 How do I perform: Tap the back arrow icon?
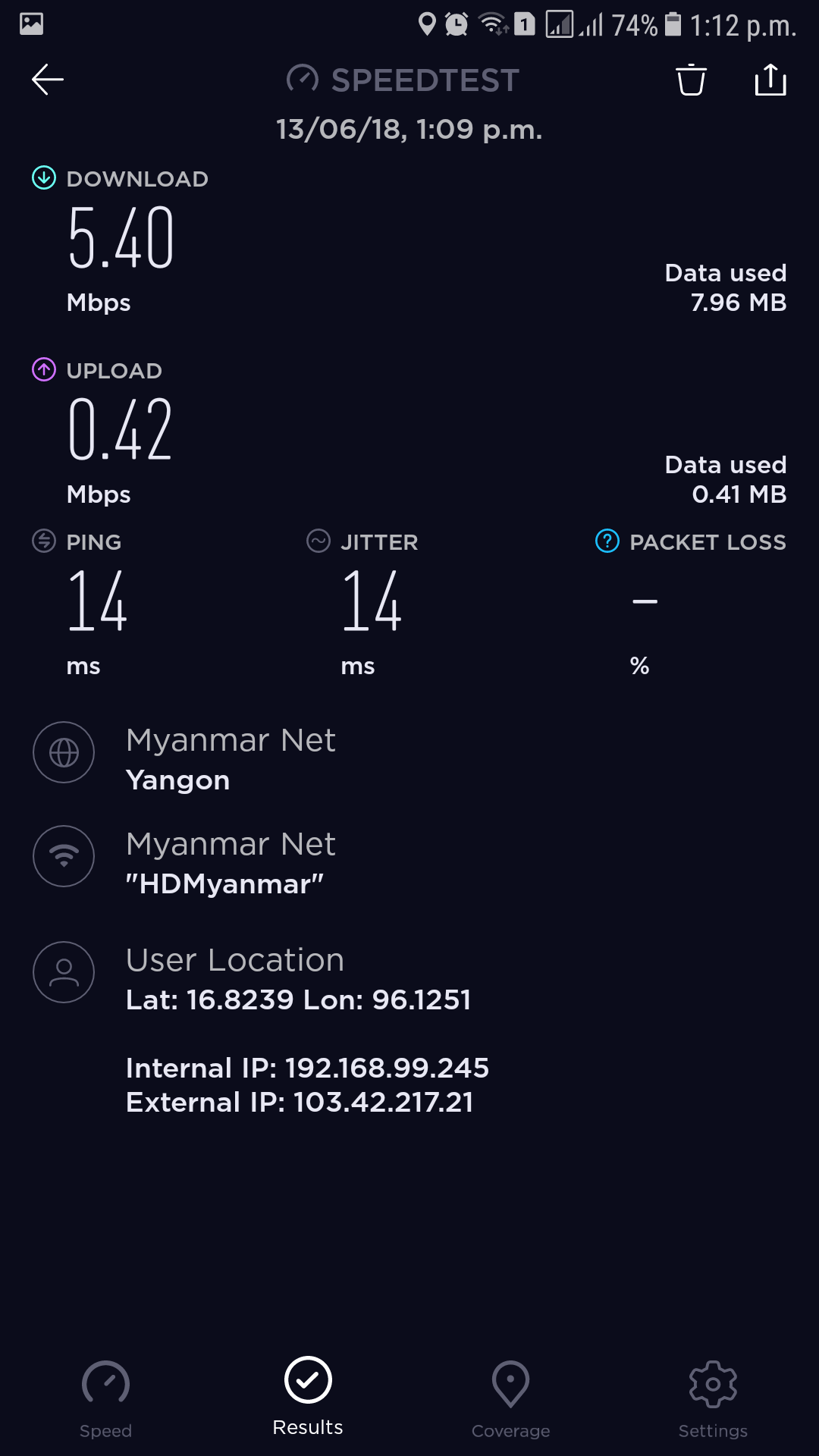pos(47,80)
